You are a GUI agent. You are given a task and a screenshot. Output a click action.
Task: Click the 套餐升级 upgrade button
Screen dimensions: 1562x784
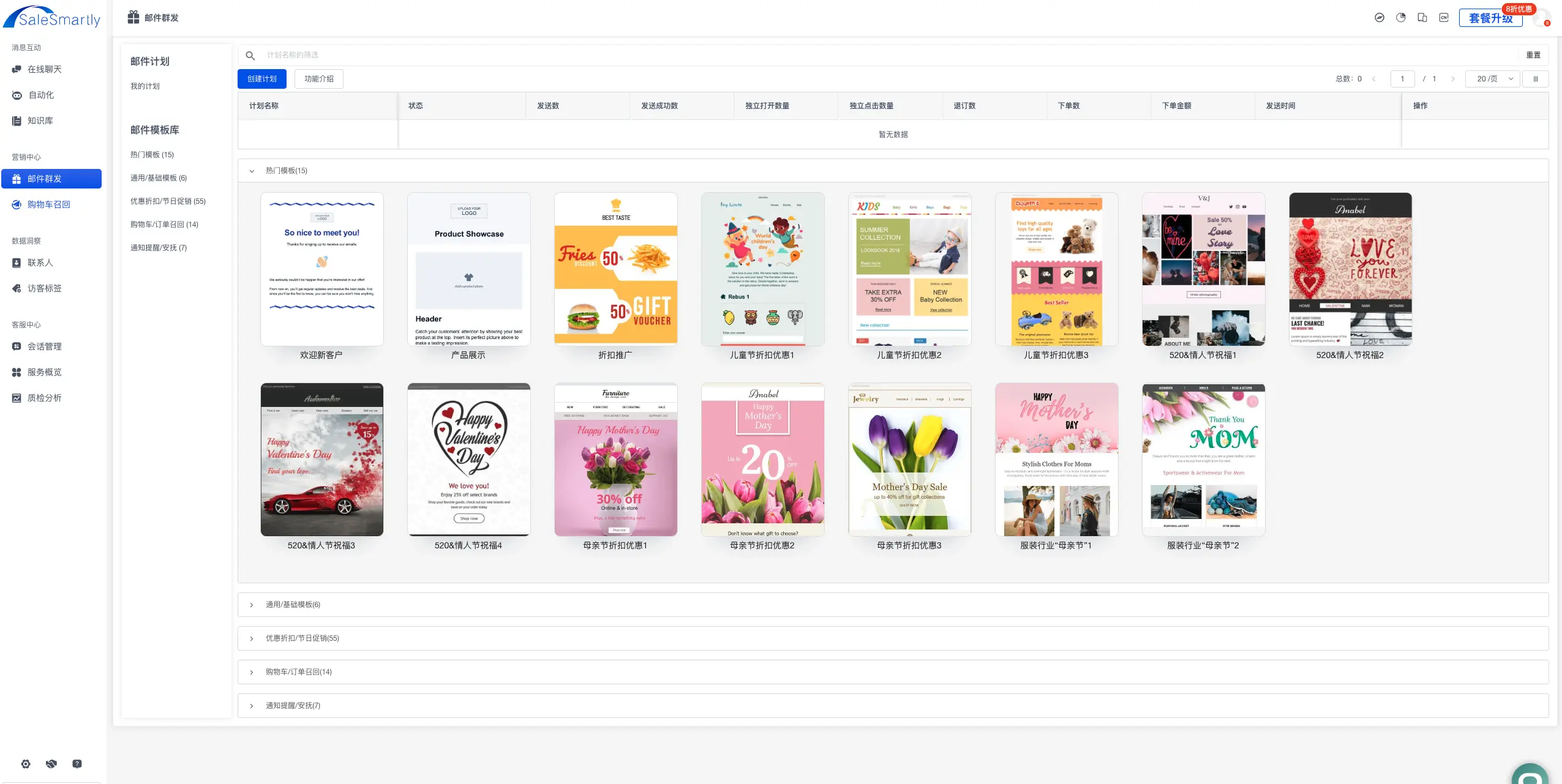1490,18
